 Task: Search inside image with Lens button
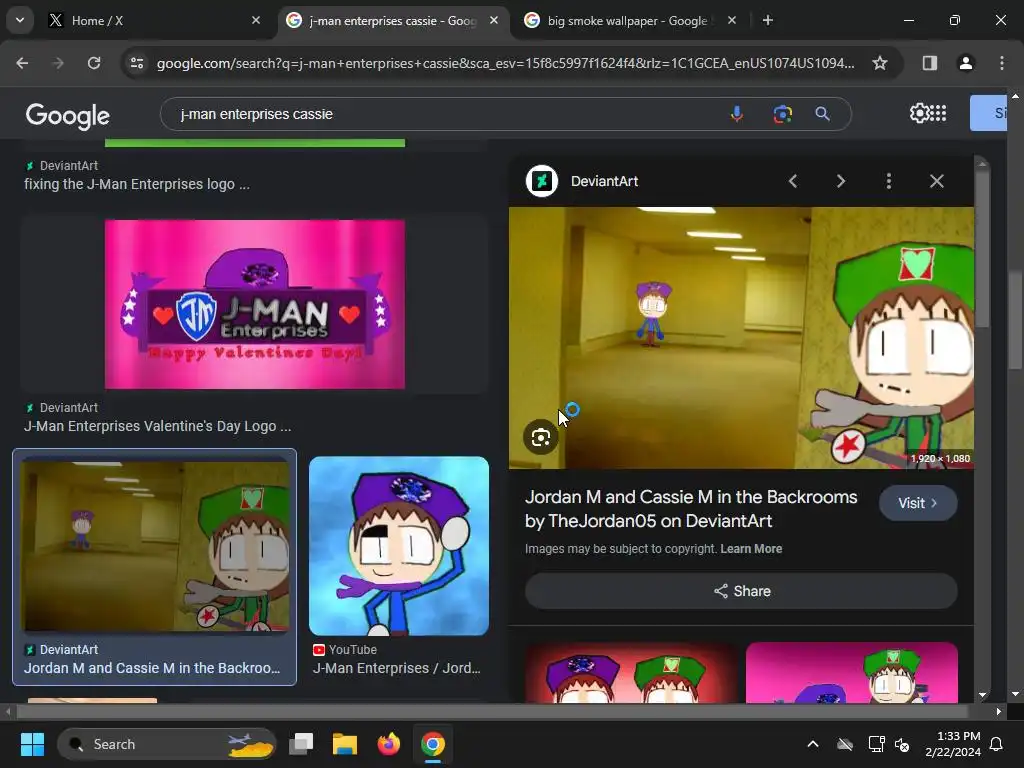click(x=541, y=438)
